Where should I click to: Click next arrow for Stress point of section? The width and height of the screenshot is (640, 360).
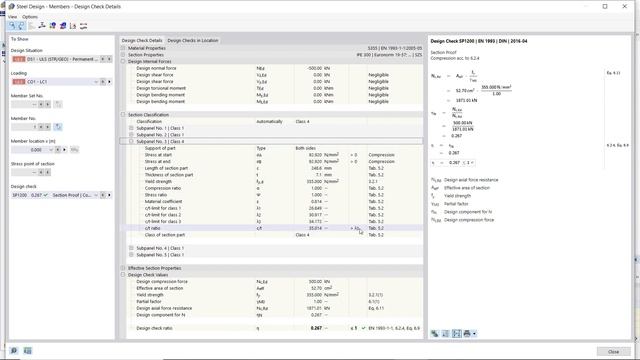[x=48, y=172]
